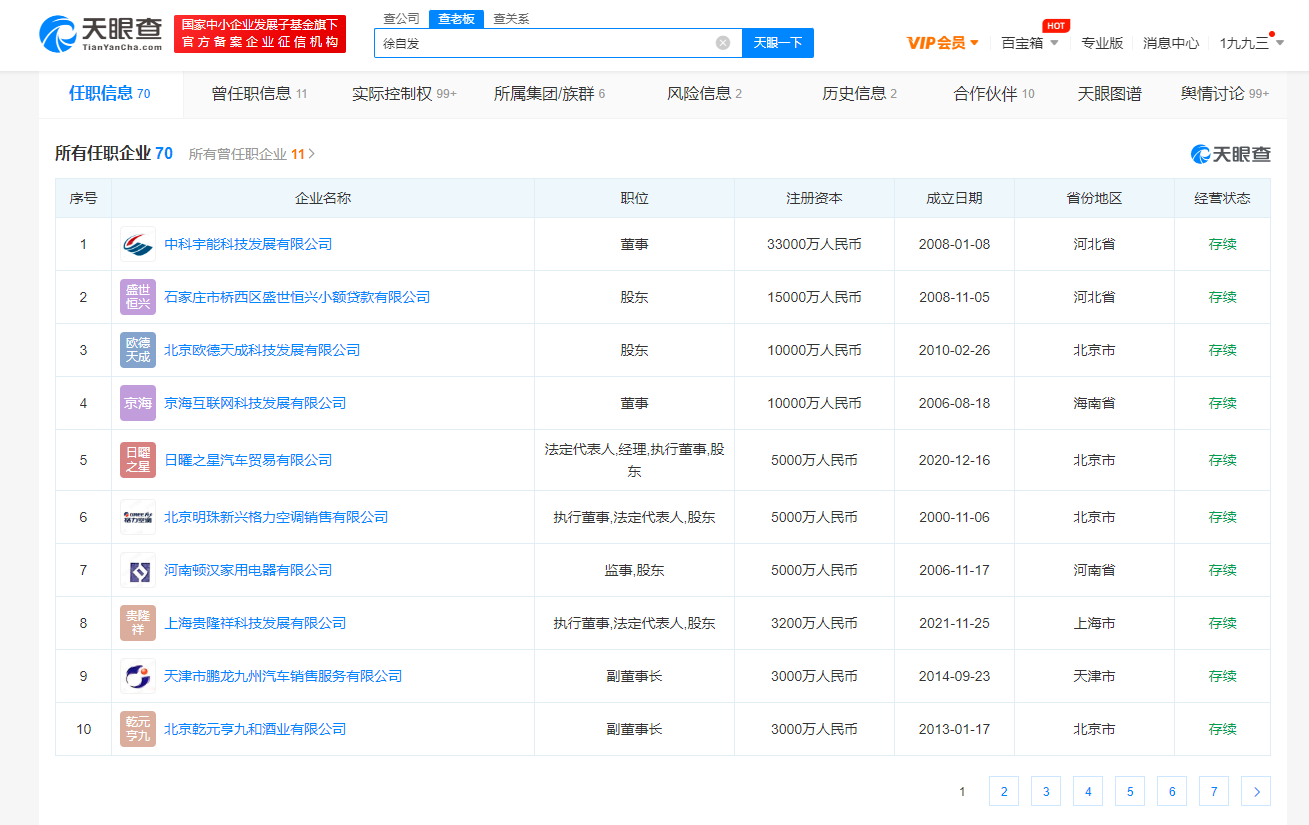This screenshot has width=1309, height=825.
Task: Click the 盛世恒兴 purple company logo
Action: [x=138, y=297]
